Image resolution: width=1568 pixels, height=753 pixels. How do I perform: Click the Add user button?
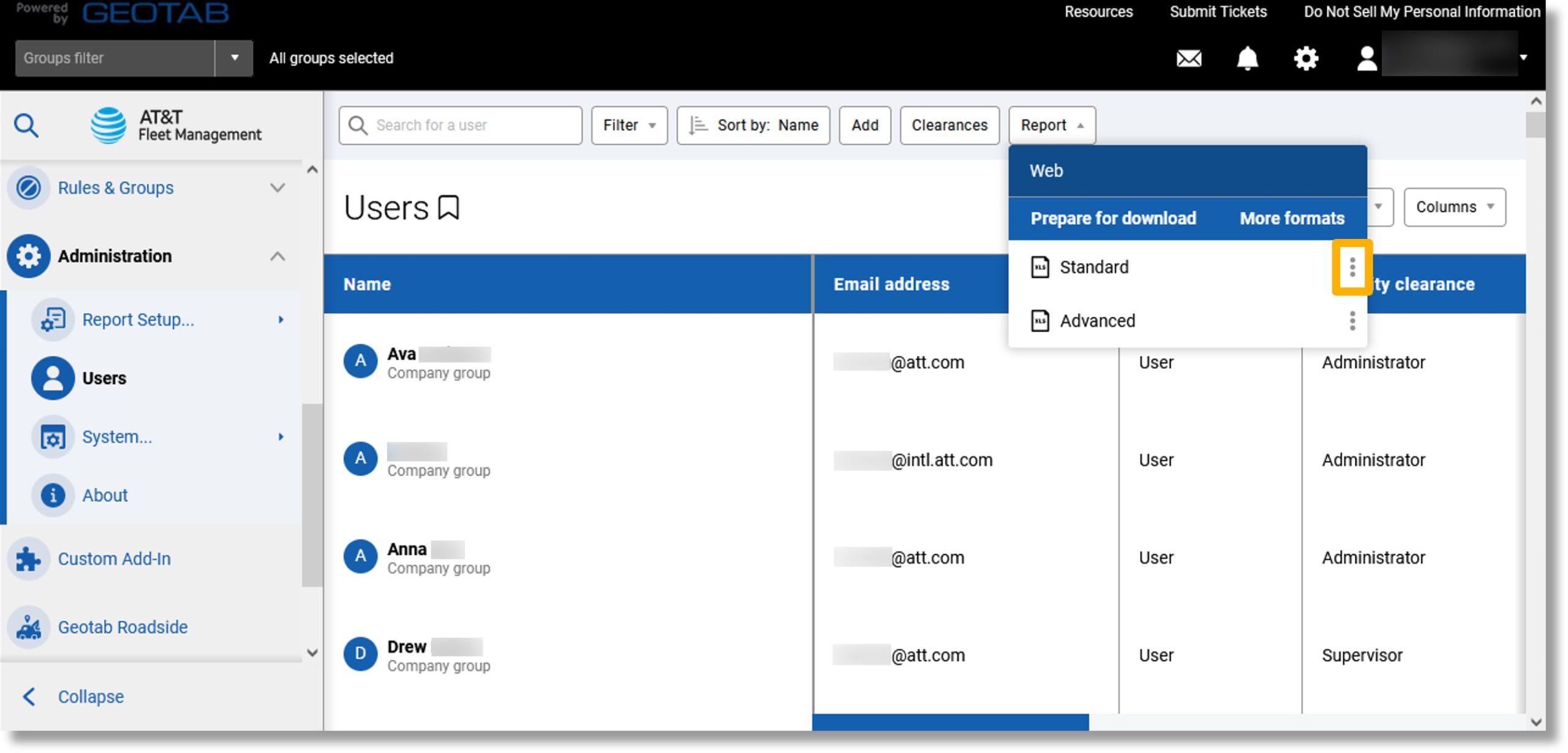click(864, 124)
